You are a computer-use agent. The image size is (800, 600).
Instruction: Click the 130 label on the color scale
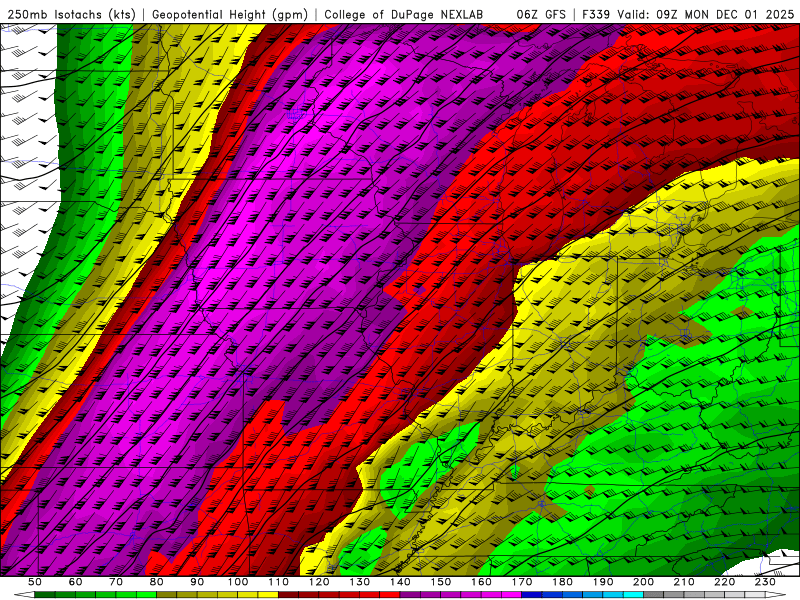pyautogui.click(x=359, y=582)
